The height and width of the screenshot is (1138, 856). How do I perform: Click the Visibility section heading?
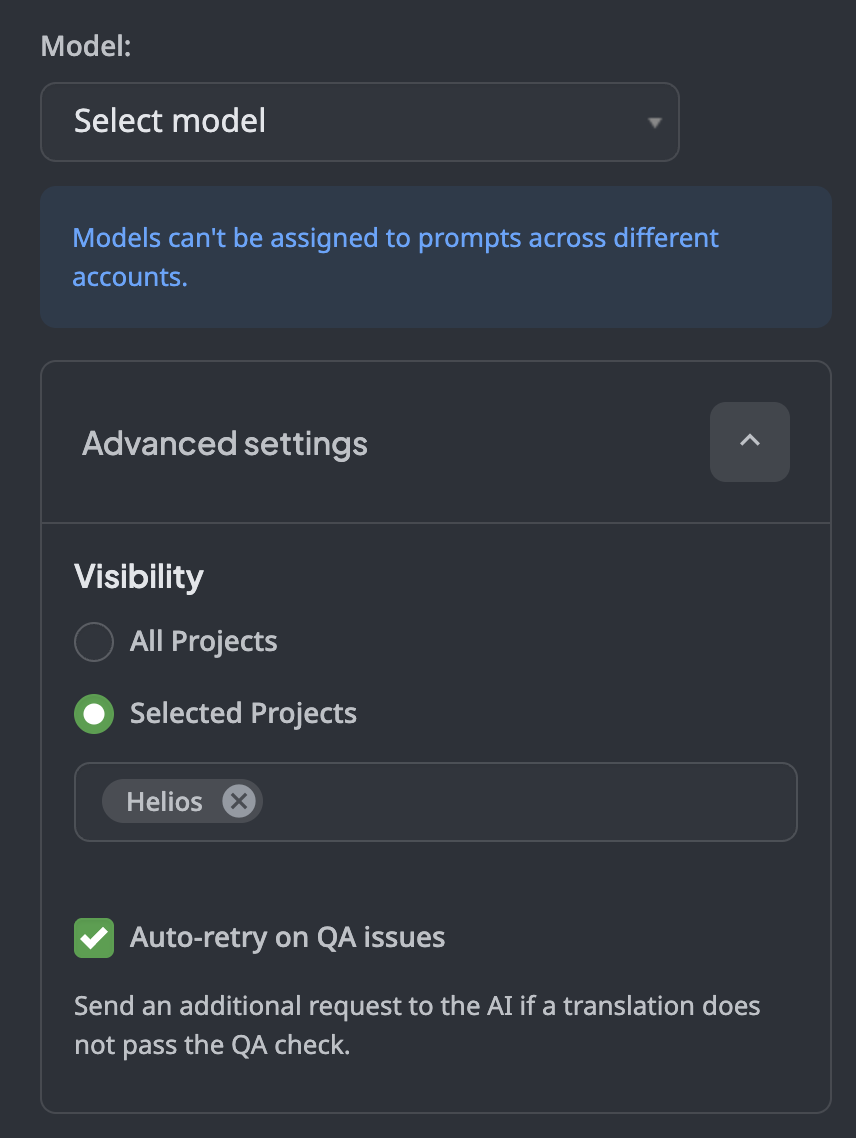(139, 577)
